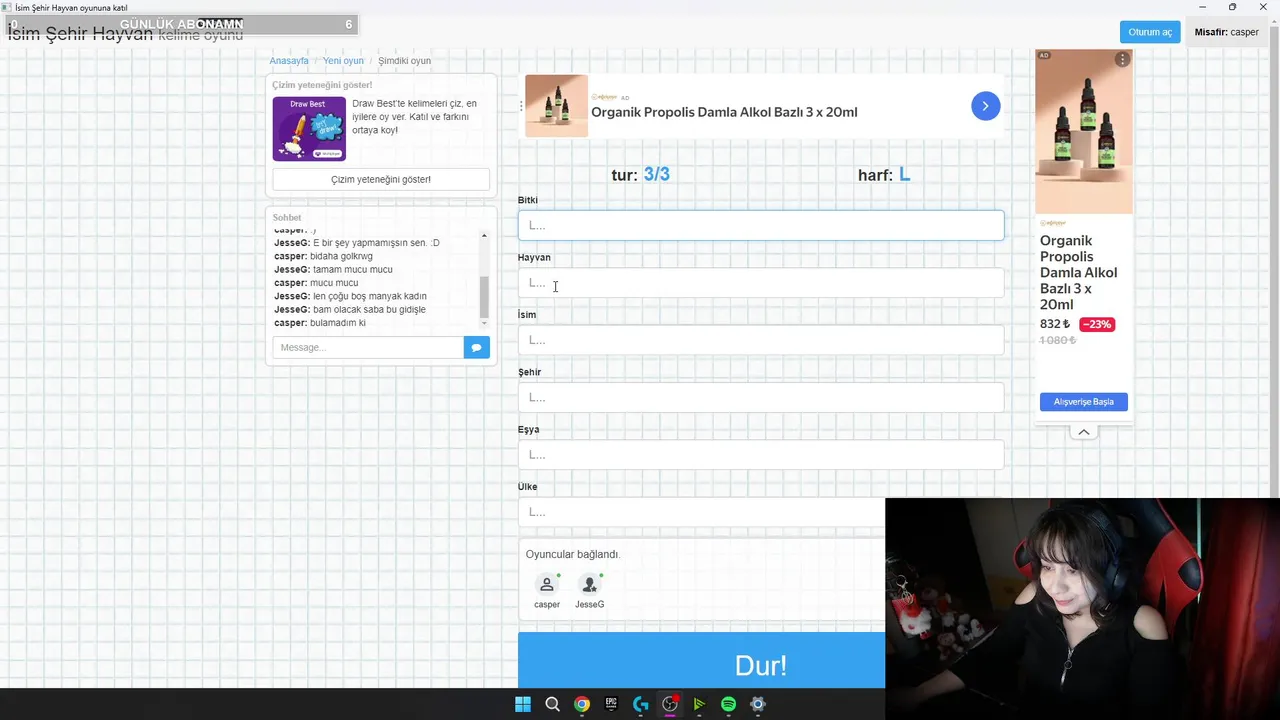Image resolution: width=1280 pixels, height=720 pixels.
Task: Click Çizim yeteneğini göster! button
Action: pos(381,180)
